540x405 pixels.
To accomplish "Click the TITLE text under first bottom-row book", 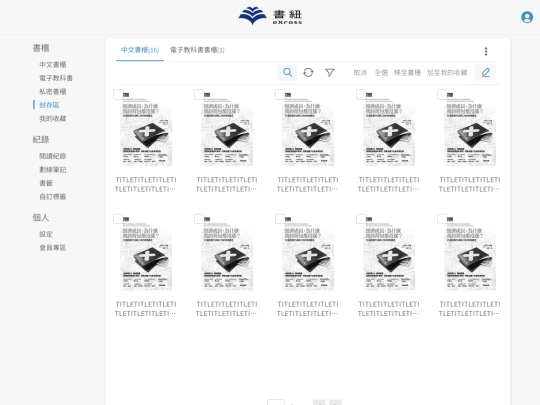I will (x=146, y=309).
